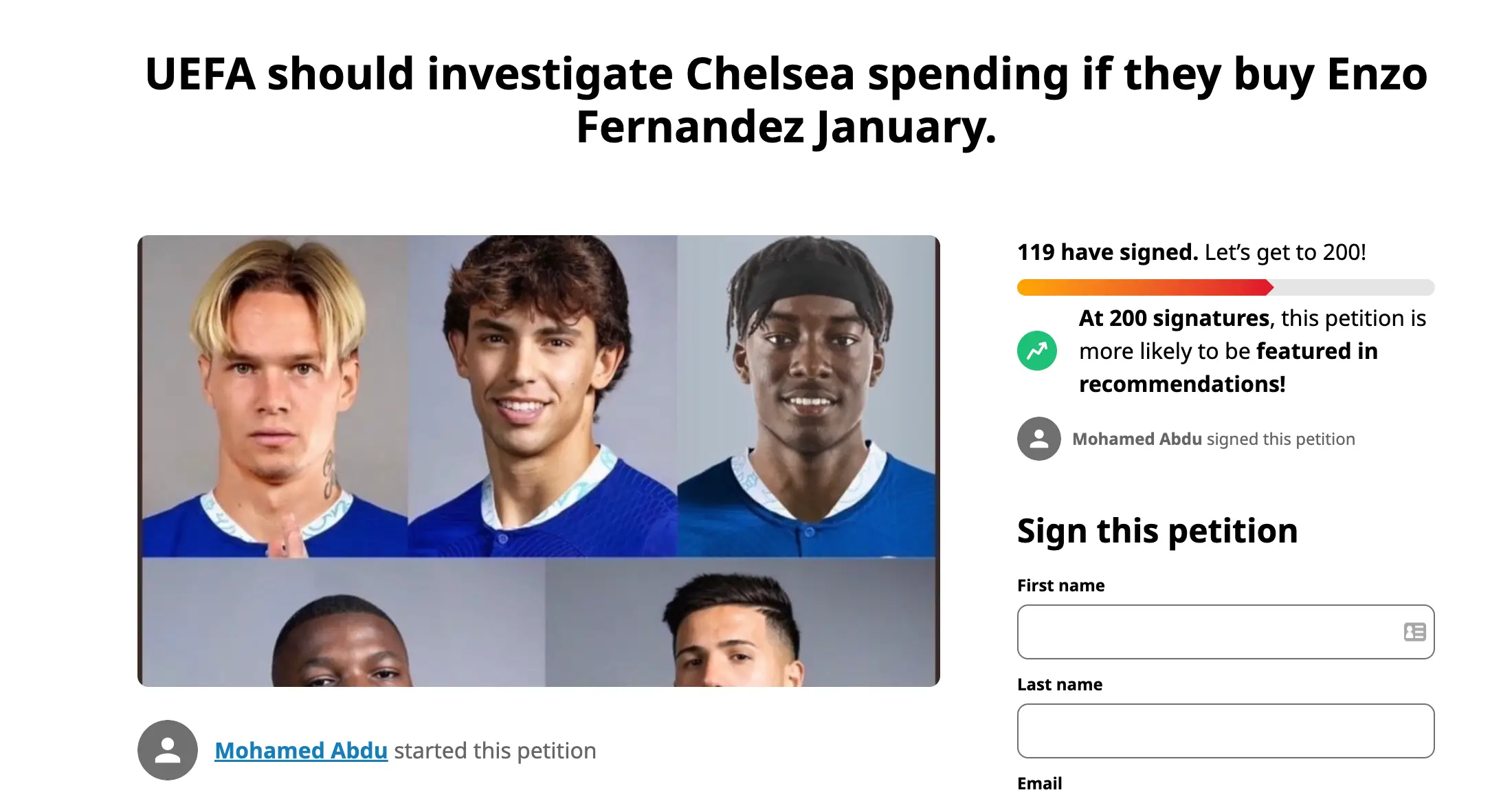Click the "Mohamed Abdu signed this petition" notice

pos(1213,439)
